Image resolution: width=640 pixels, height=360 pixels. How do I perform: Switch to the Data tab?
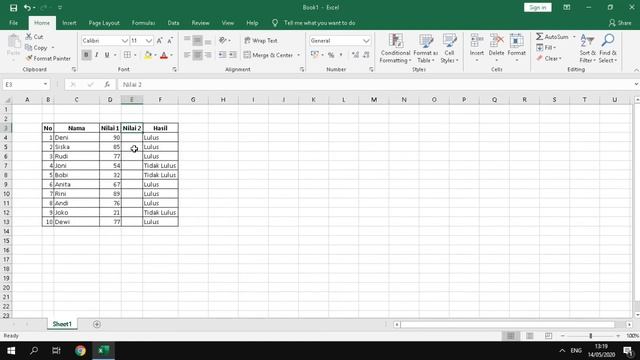point(173,23)
